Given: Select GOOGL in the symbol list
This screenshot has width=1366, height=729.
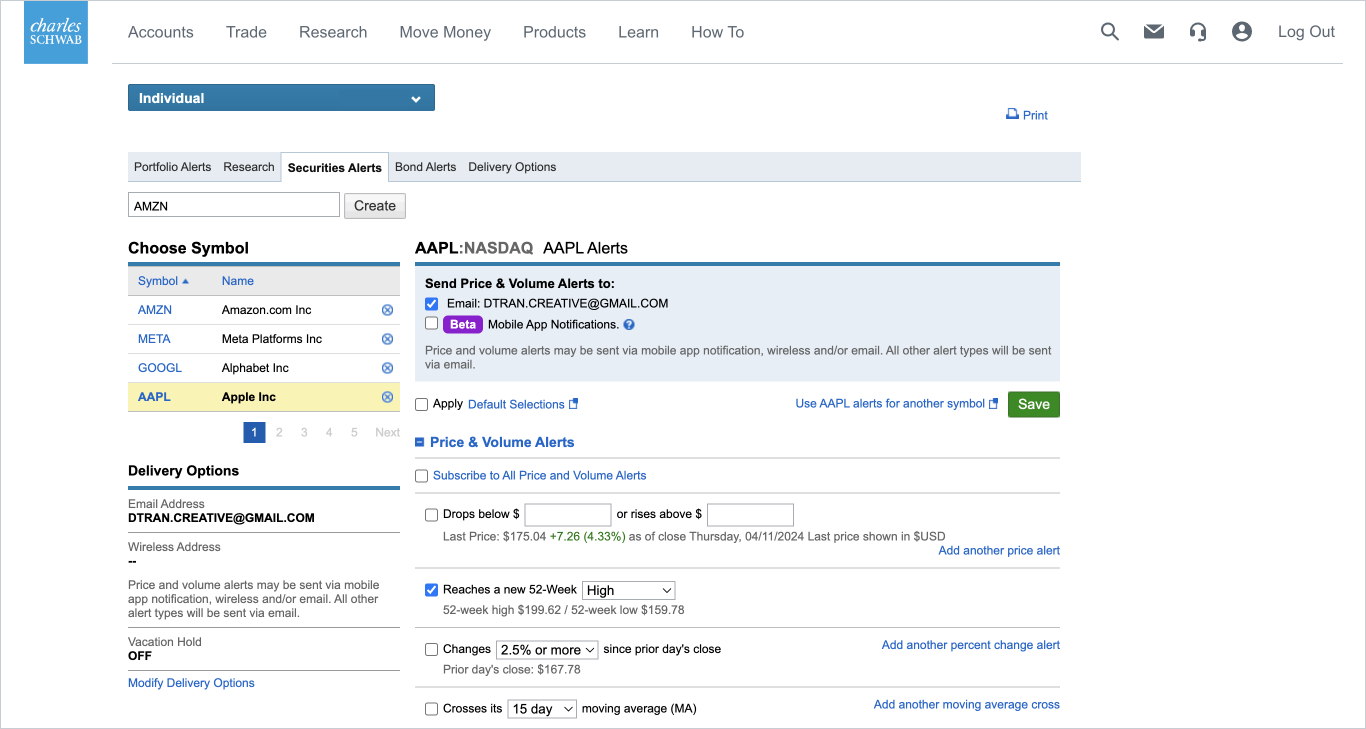Looking at the screenshot, I should pyautogui.click(x=160, y=368).
